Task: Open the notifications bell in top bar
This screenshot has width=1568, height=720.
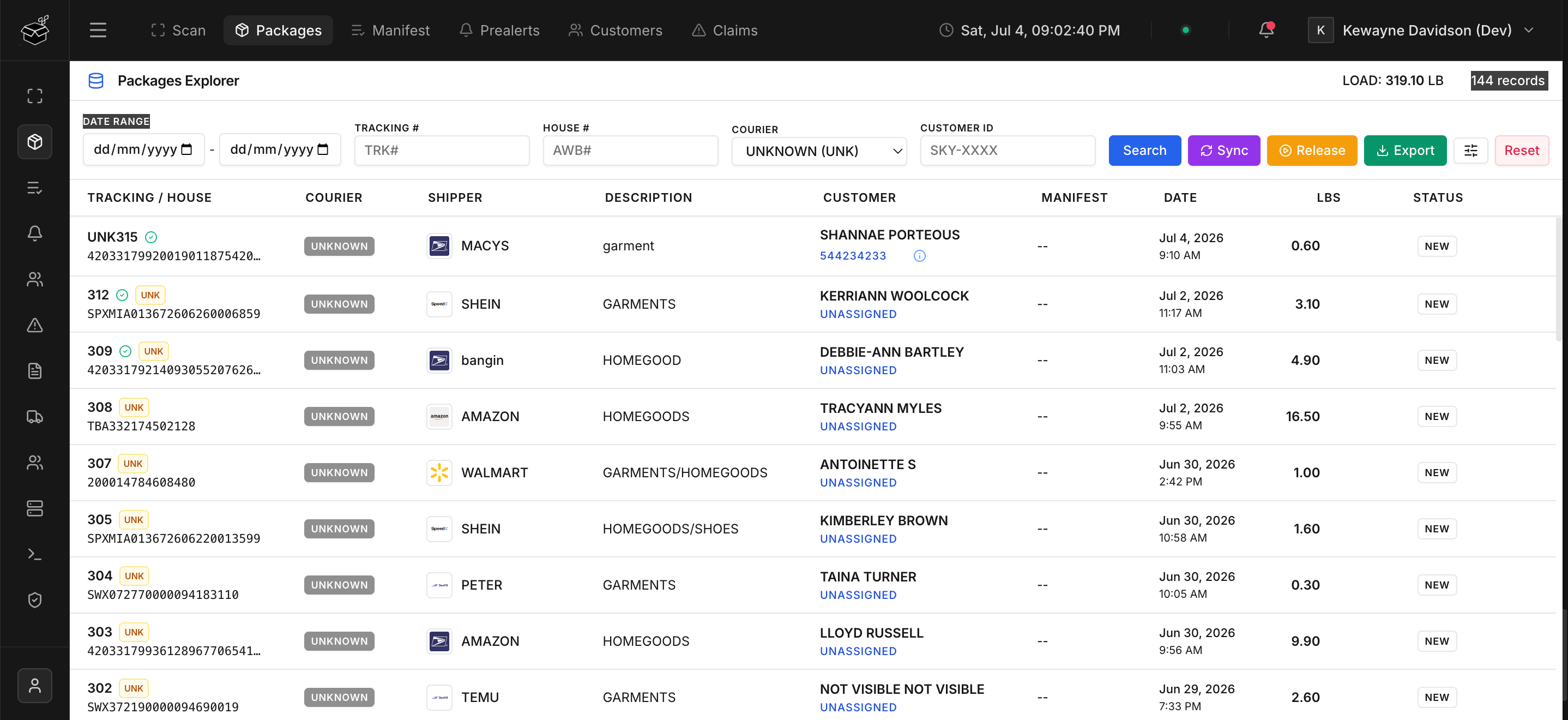Action: click(x=1266, y=30)
